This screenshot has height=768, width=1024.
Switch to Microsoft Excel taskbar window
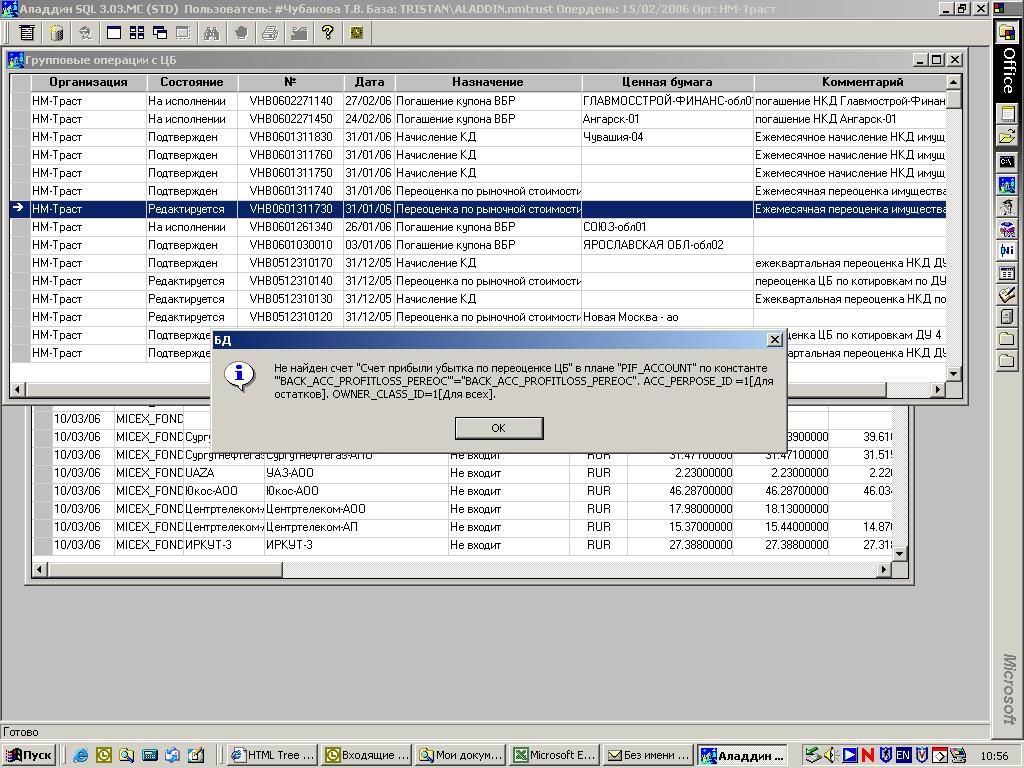pyautogui.click(x=555, y=756)
